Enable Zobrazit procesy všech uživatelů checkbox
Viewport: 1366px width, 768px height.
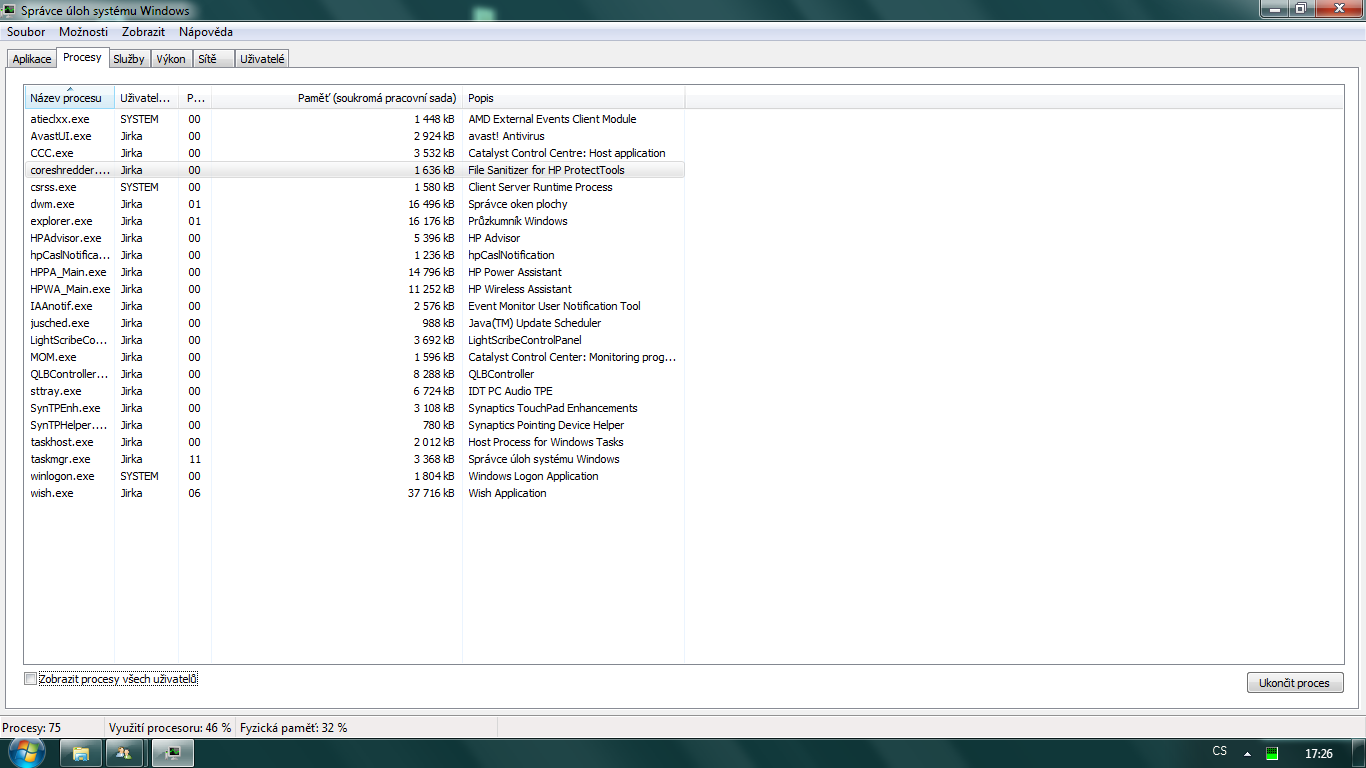click(30, 679)
